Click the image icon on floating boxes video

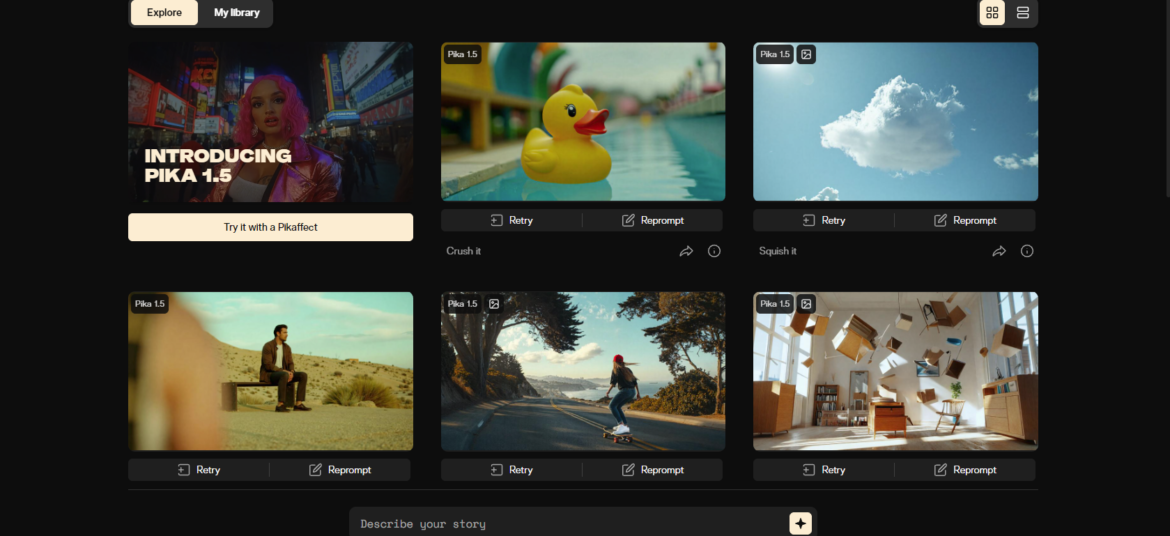tap(806, 304)
